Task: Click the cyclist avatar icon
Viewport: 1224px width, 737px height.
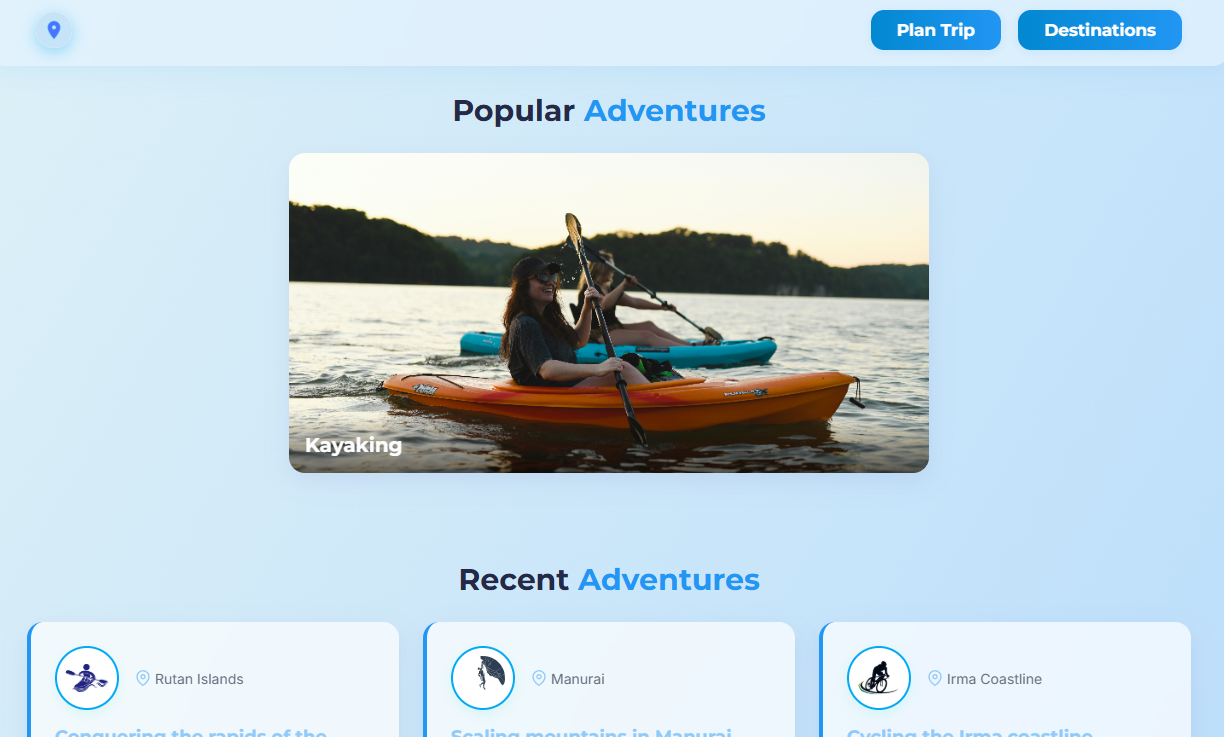Action: [879, 678]
